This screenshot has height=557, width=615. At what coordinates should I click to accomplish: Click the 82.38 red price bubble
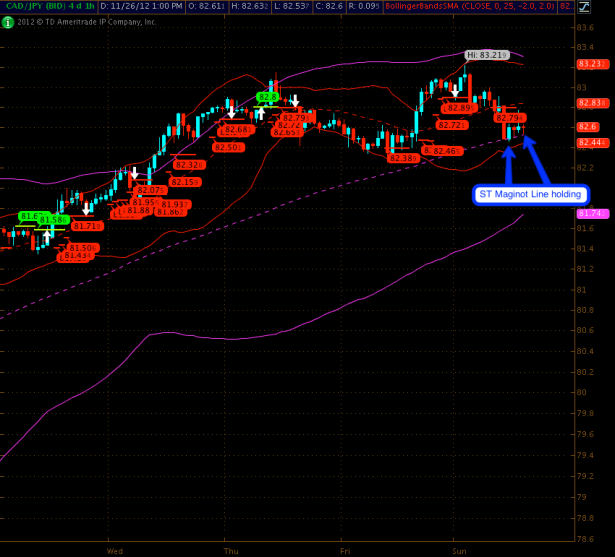pyautogui.click(x=403, y=158)
